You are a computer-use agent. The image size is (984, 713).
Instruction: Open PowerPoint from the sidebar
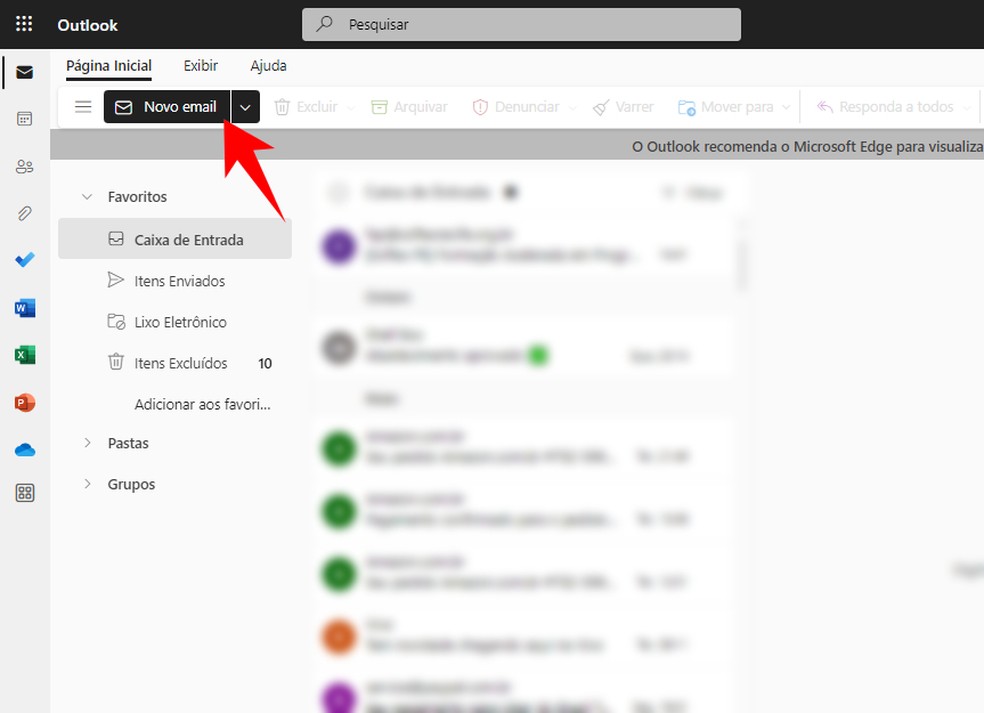click(x=25, y=401)
